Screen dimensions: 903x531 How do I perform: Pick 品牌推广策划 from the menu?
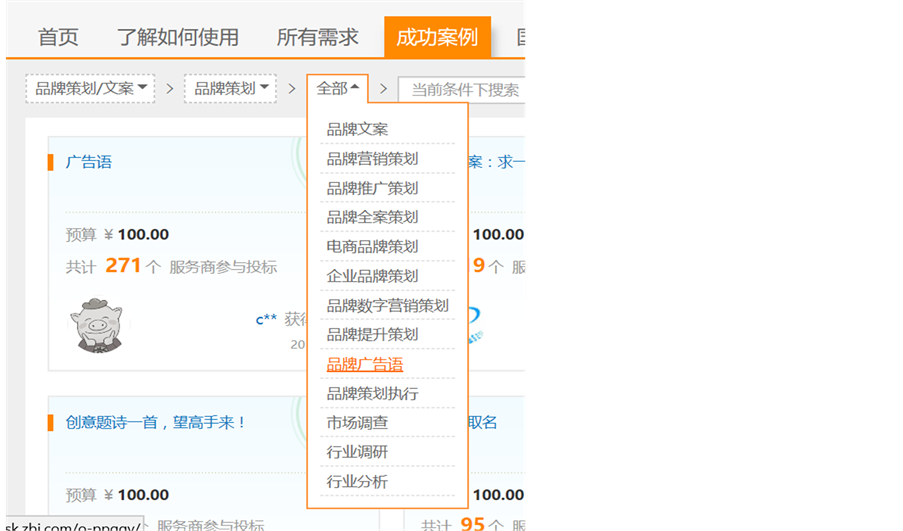(372, 188)
